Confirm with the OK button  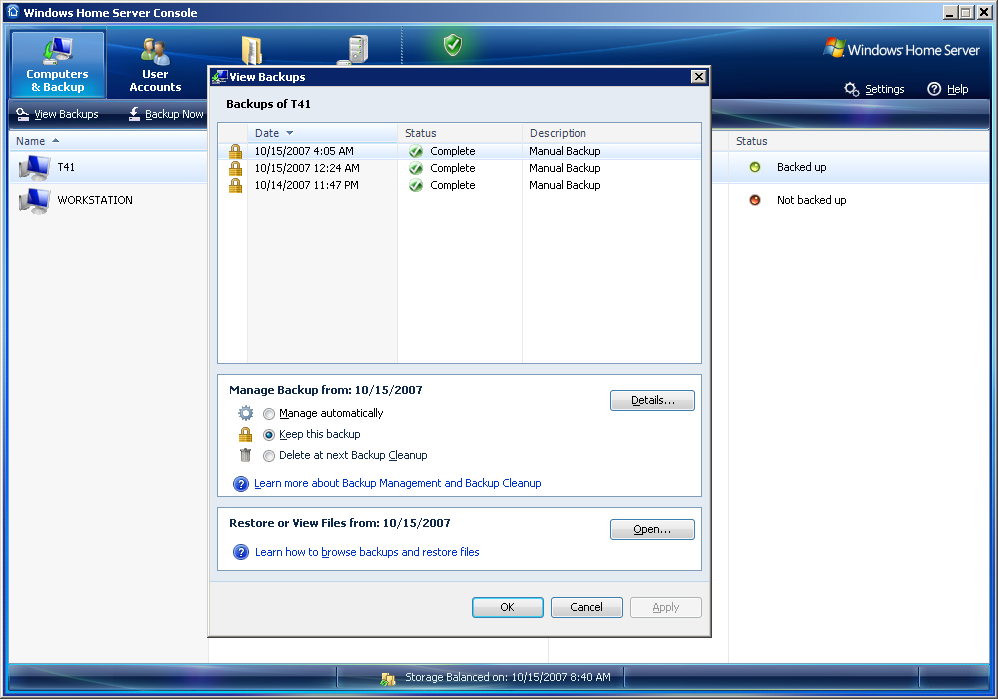coord(508,607)
